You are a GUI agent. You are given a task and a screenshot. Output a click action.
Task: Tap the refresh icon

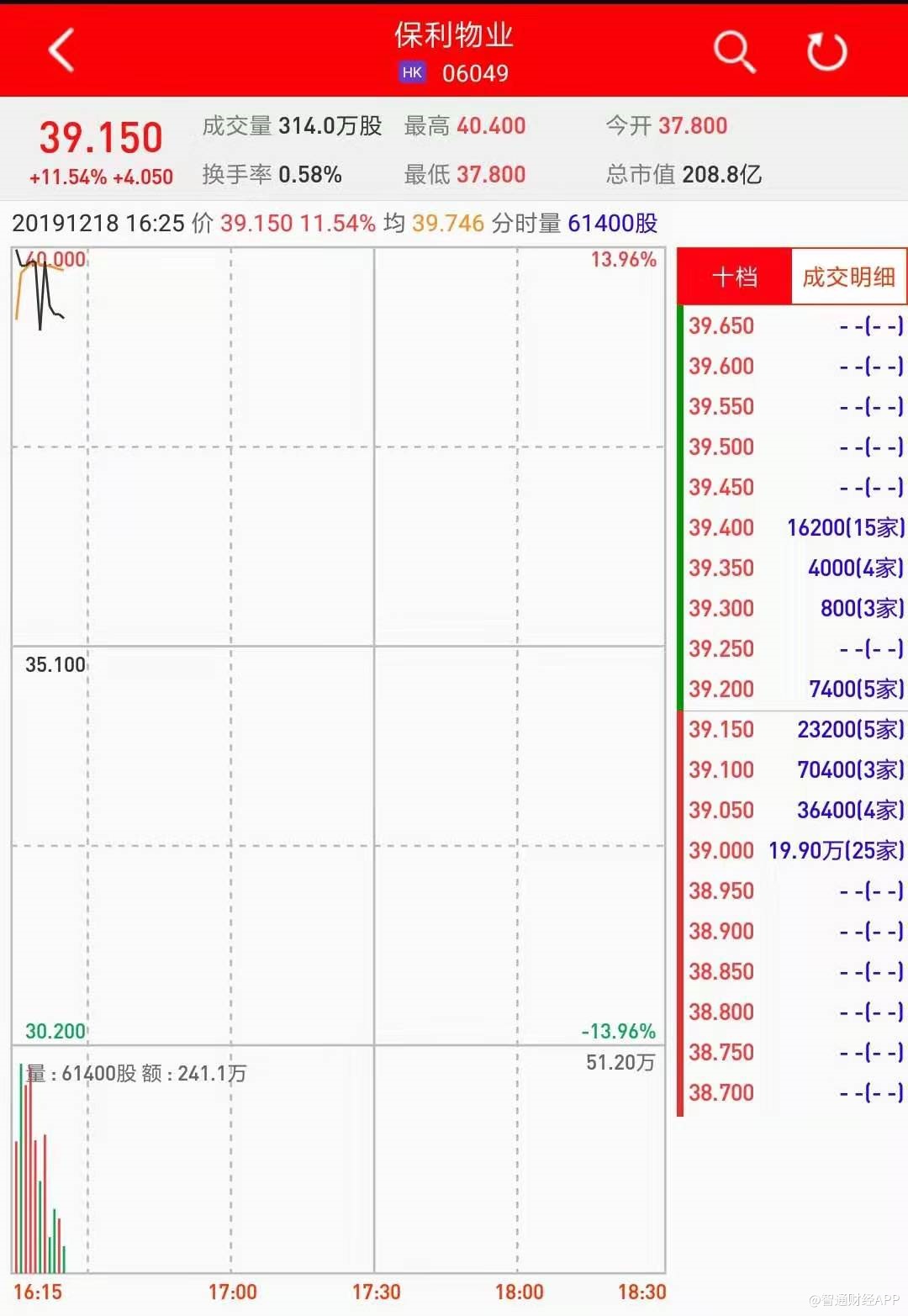[827, 51]
